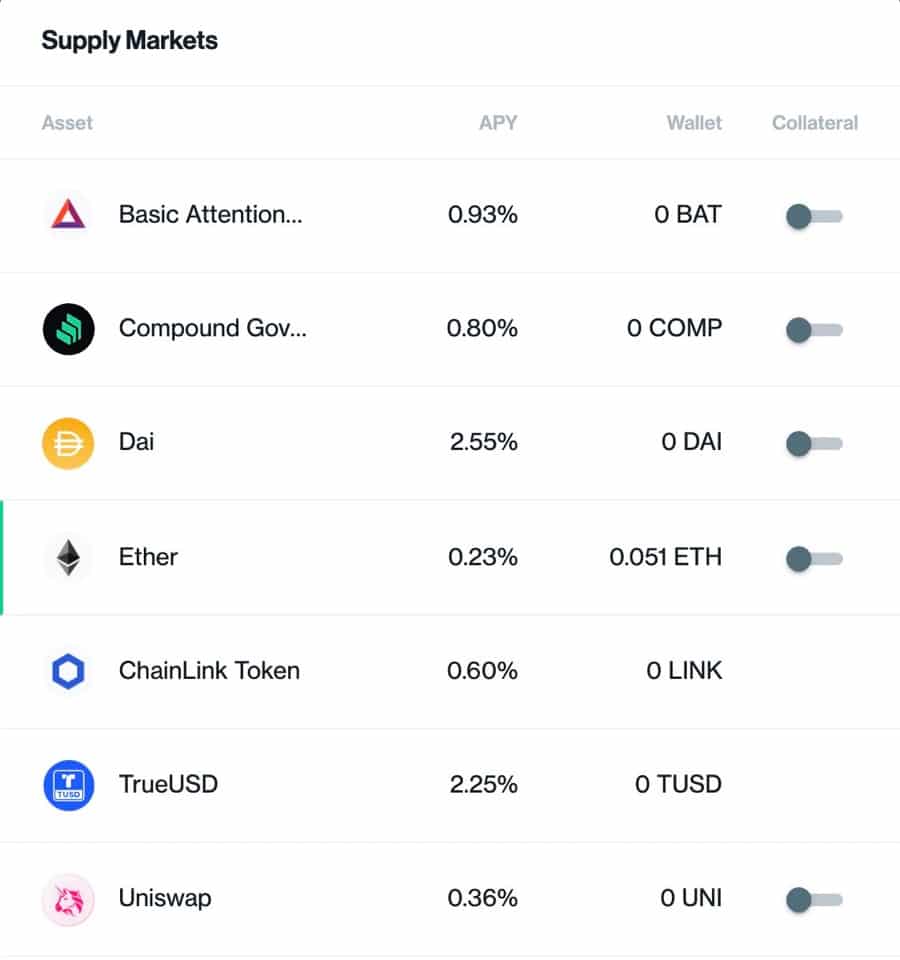The image size is (900, 960).
Task: Select the ChainLink Token name
Action: coord(209,671)
